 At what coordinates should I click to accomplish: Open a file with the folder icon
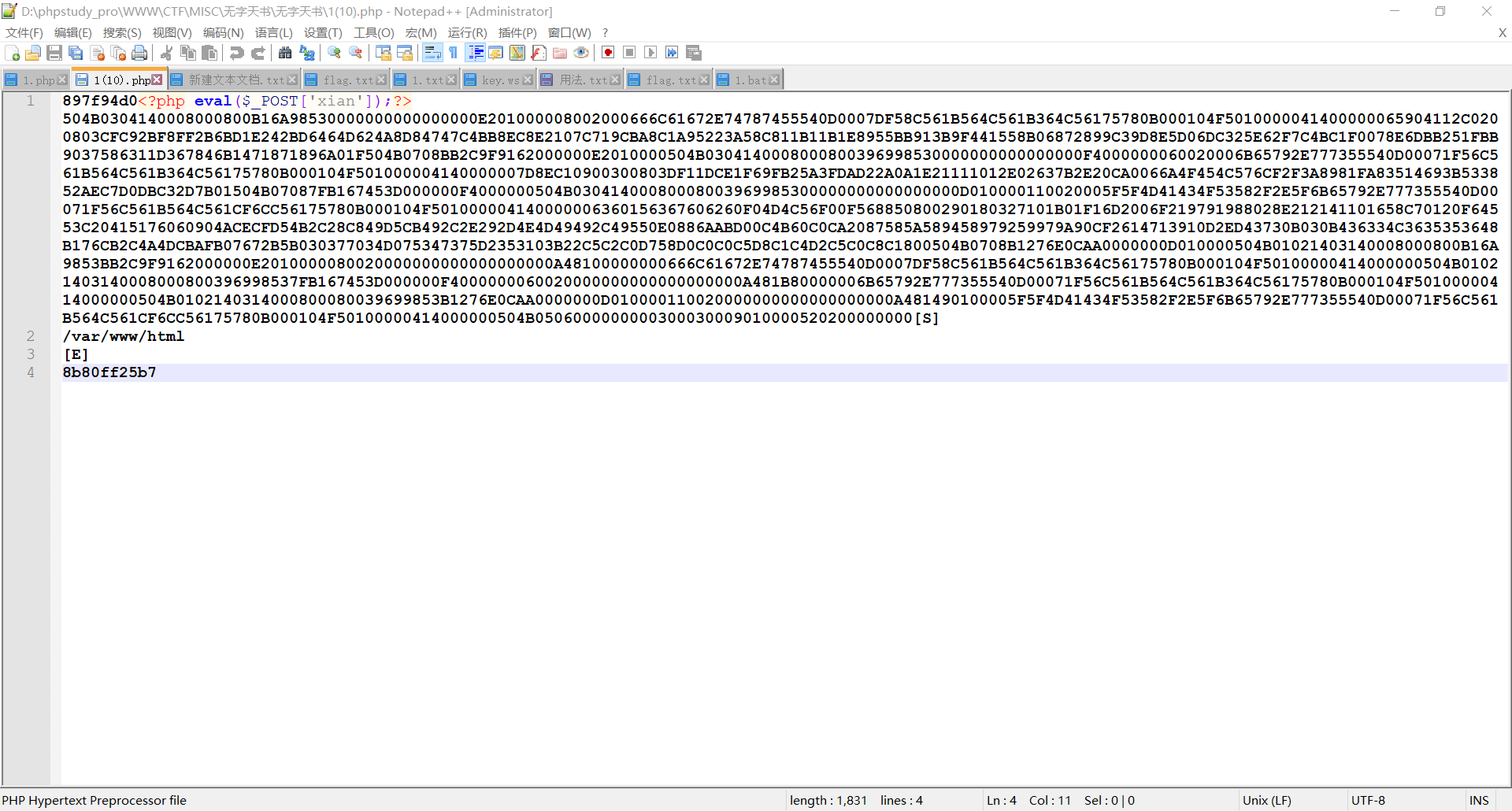click(x=33, y=53)
